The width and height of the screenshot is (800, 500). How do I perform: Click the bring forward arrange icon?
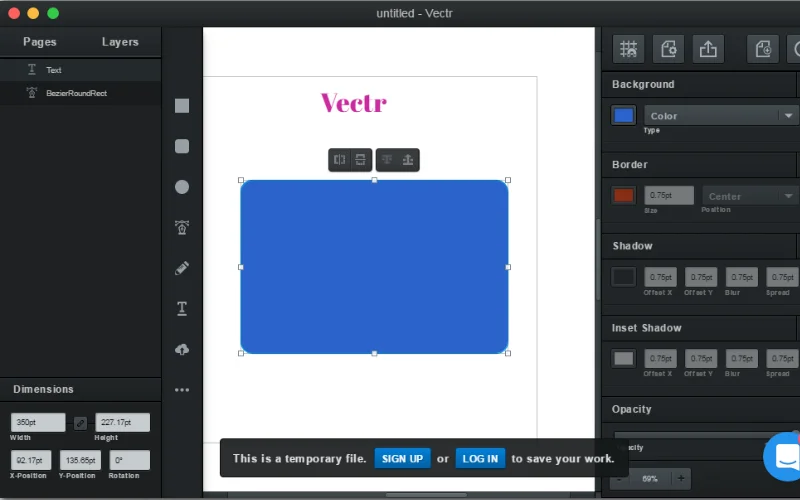(408, 160)
